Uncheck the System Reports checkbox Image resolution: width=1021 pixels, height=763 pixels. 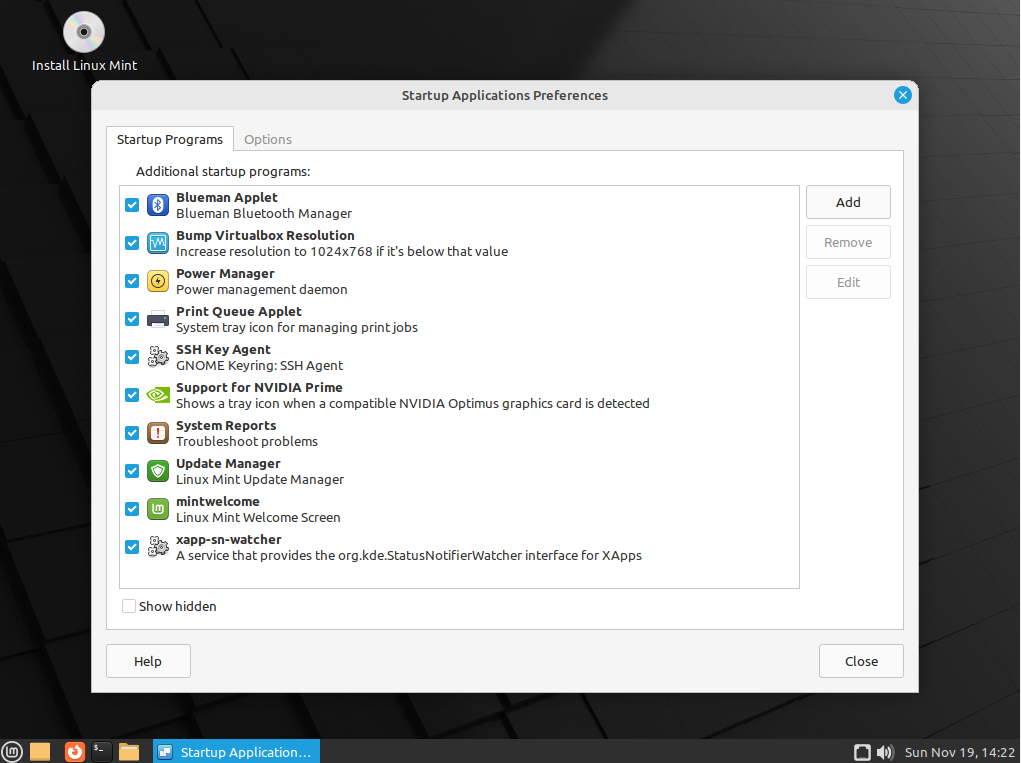point(132,433)
